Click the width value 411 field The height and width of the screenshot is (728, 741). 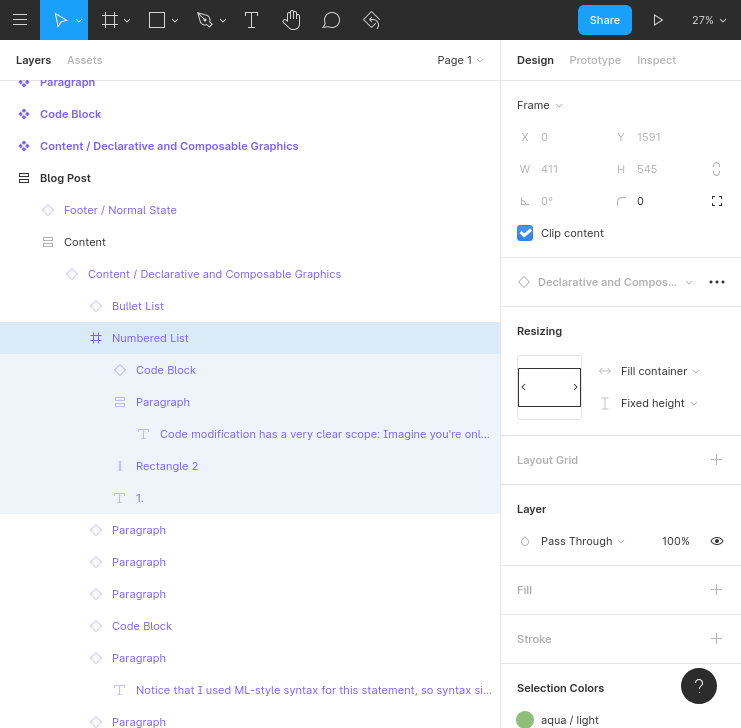(550, 169)
